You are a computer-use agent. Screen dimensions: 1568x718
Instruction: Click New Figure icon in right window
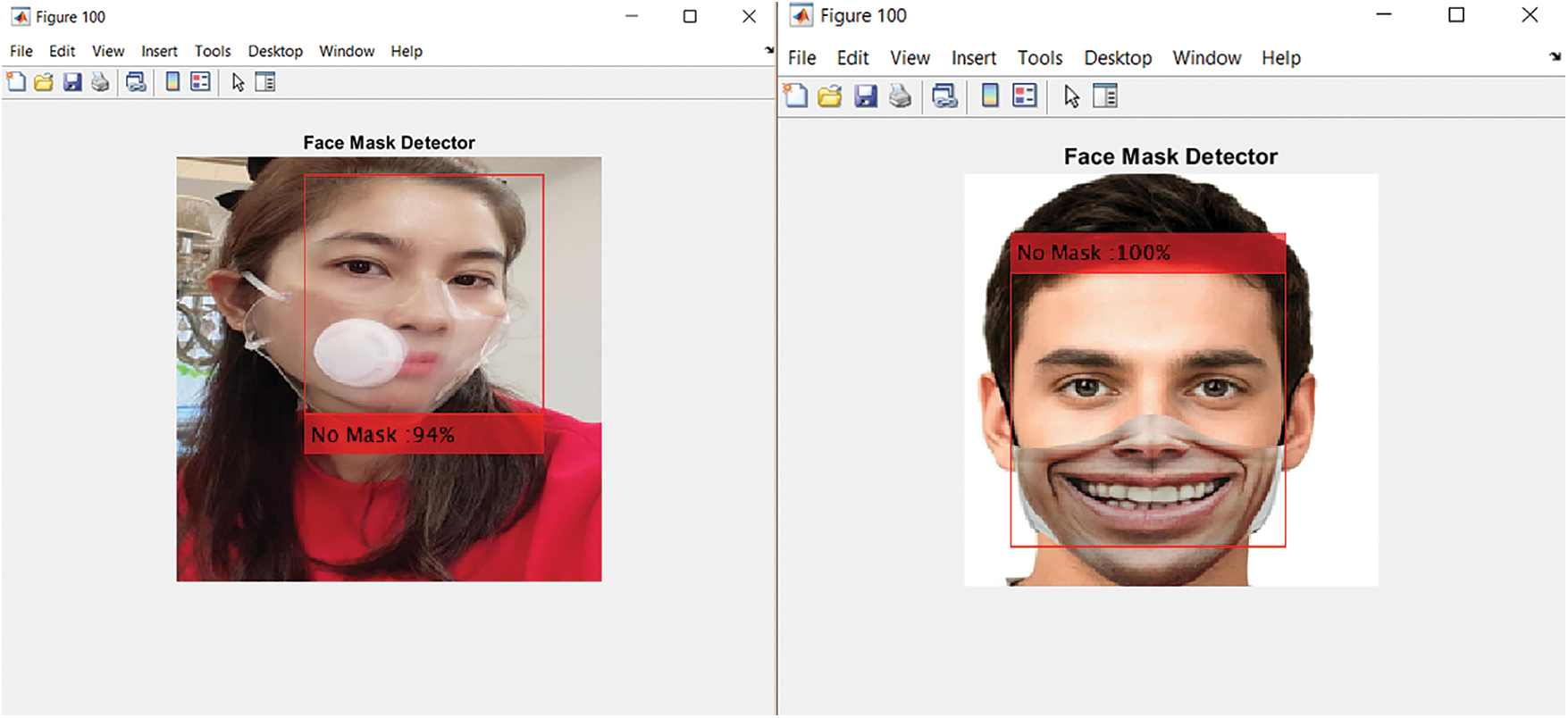tap(795, 96)
